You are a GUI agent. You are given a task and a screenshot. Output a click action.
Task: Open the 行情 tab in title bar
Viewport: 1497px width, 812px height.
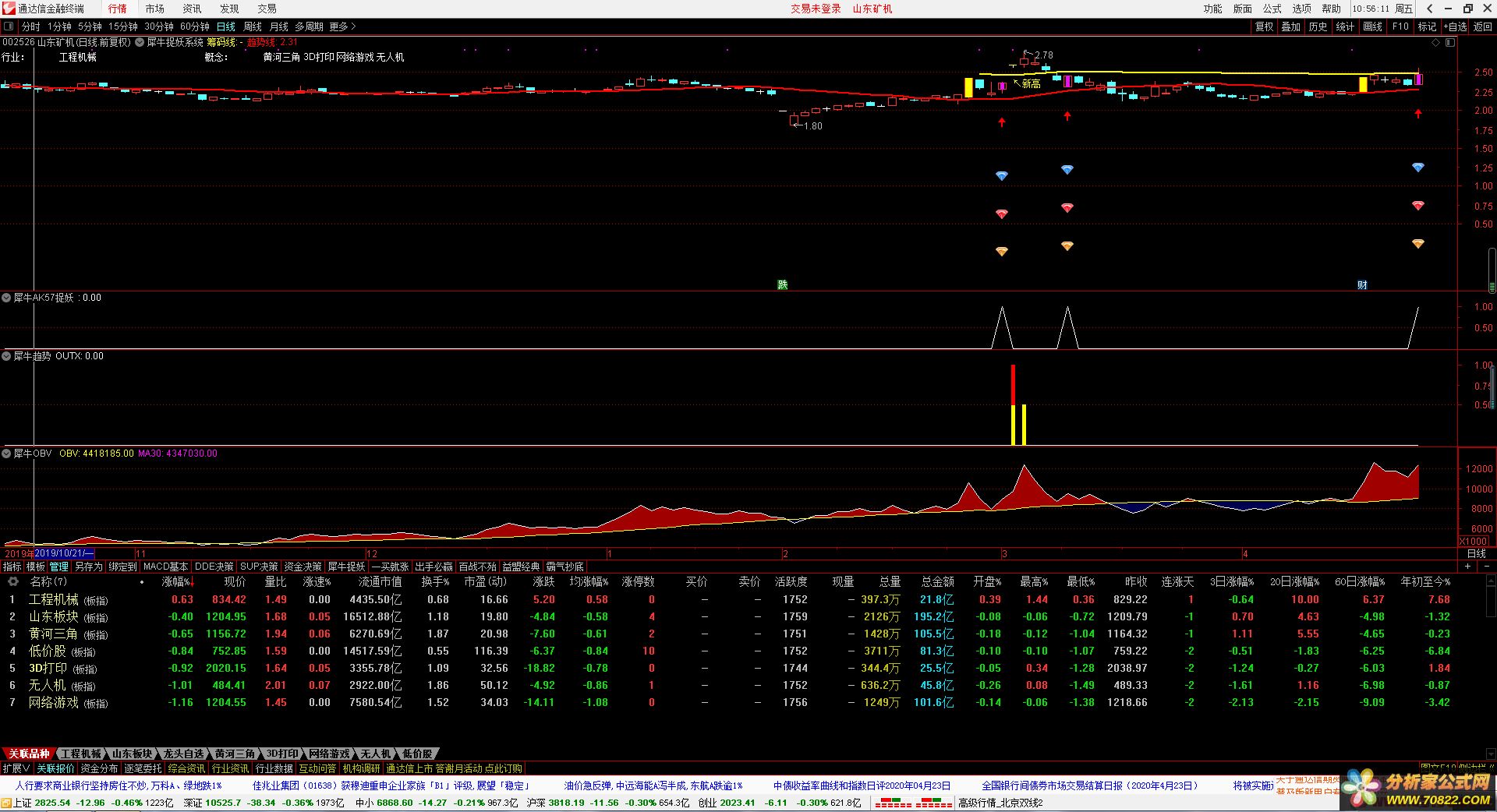(x=118, y=9)
